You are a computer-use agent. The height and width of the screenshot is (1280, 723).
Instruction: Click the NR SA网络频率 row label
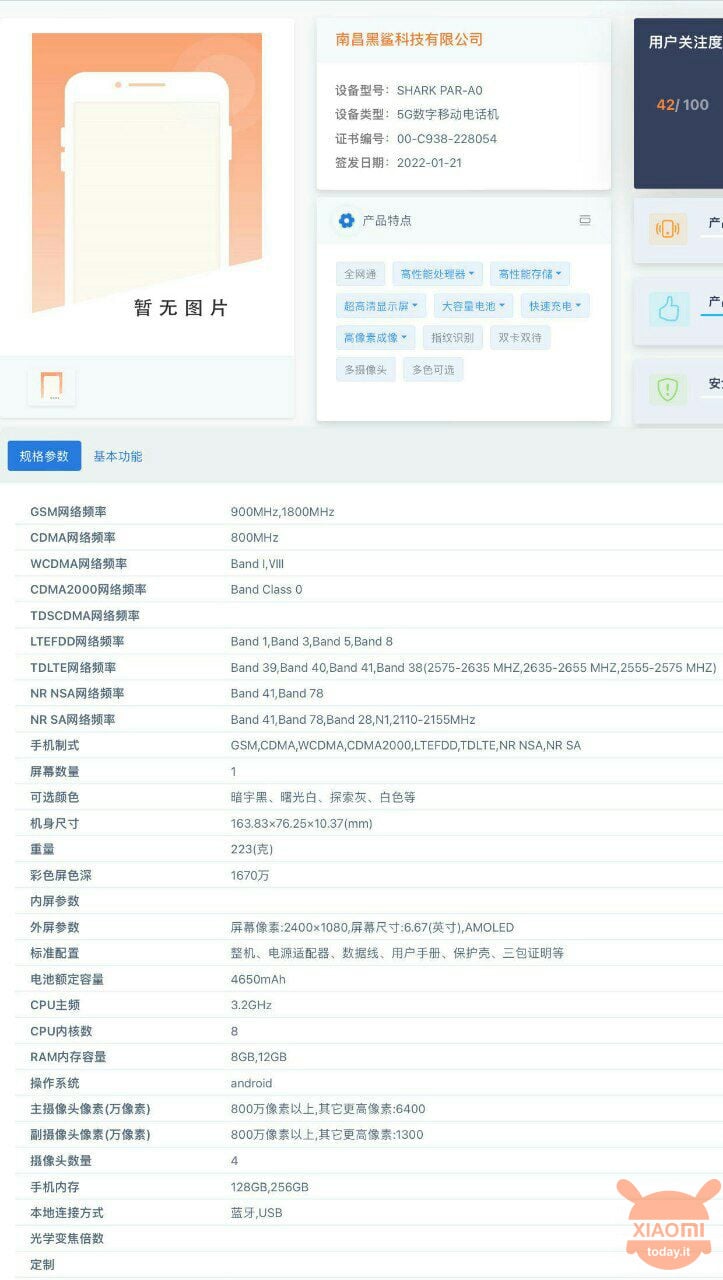click(x=73, y=720)
